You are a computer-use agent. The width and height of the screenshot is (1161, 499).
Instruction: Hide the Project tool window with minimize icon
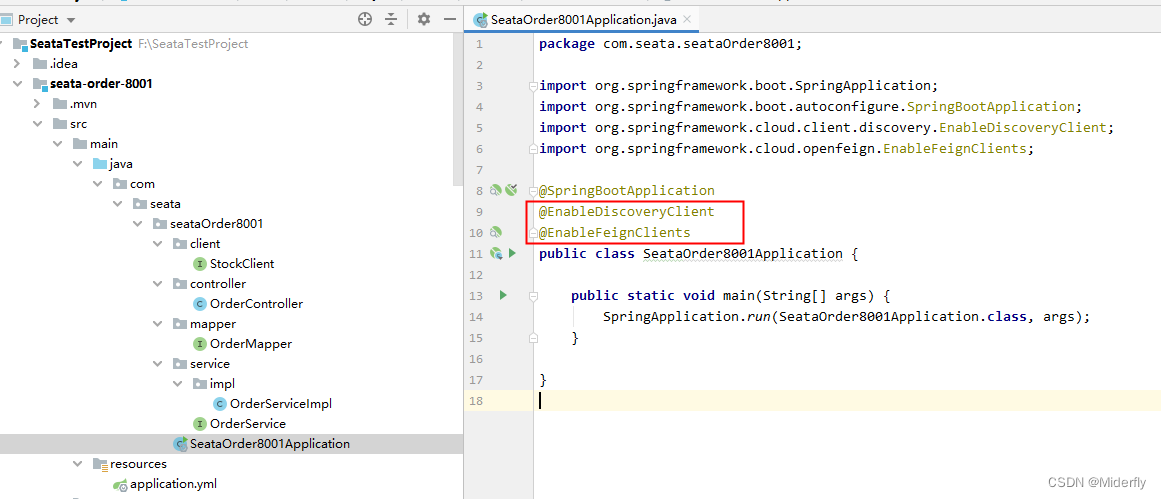449,19
